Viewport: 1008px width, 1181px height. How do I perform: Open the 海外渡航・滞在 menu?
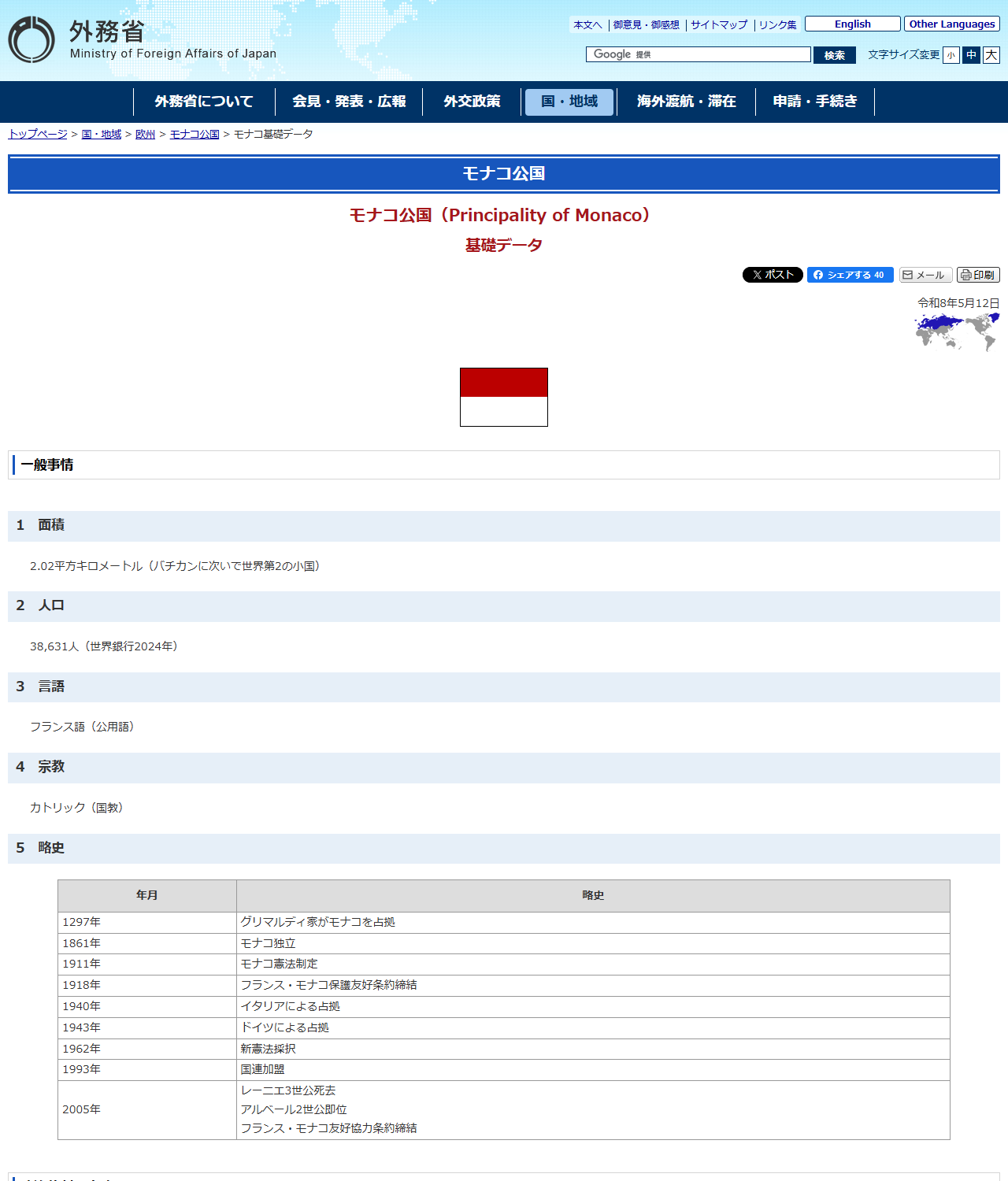click(686, 102)
